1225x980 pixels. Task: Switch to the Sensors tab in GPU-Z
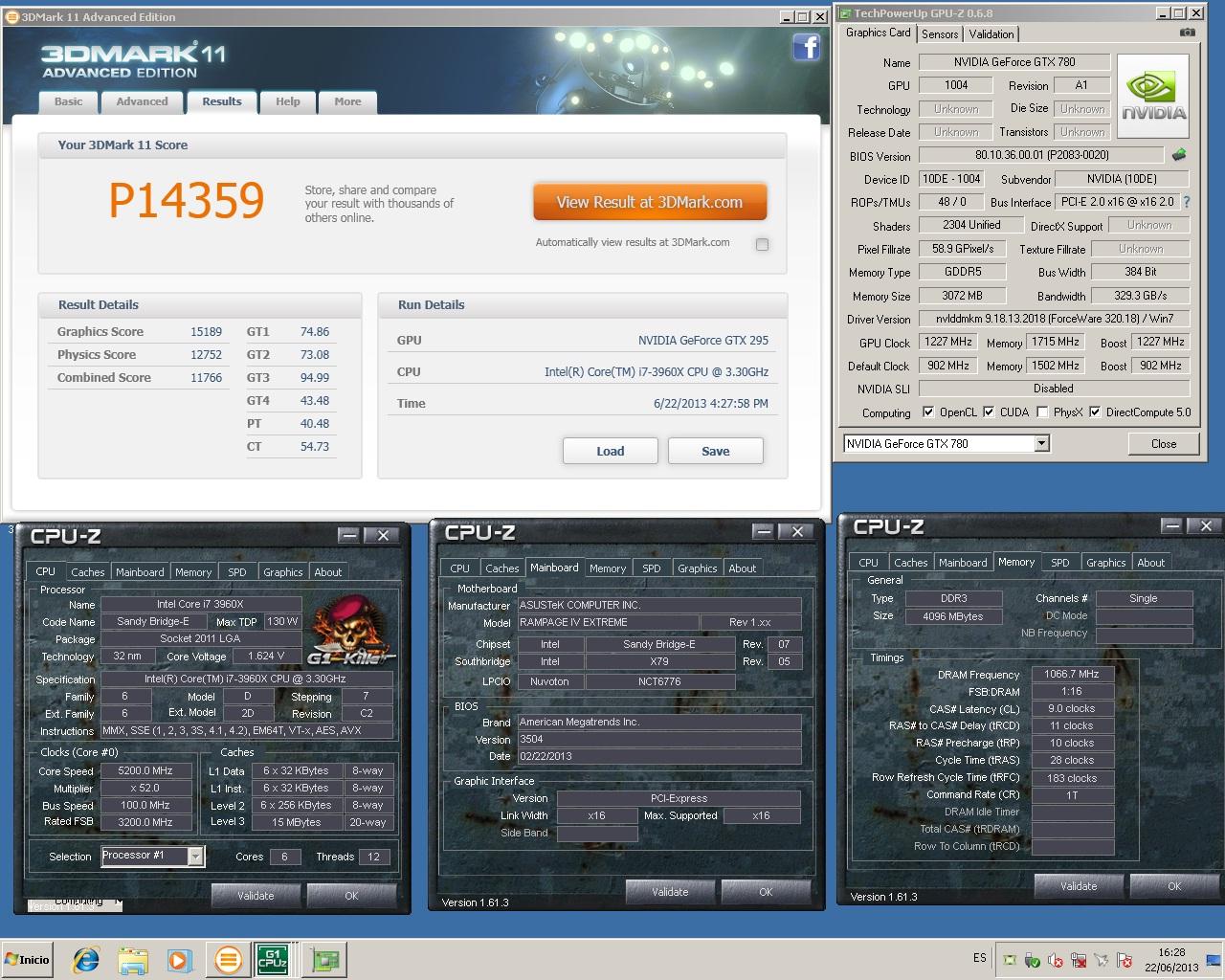[940, 34]
